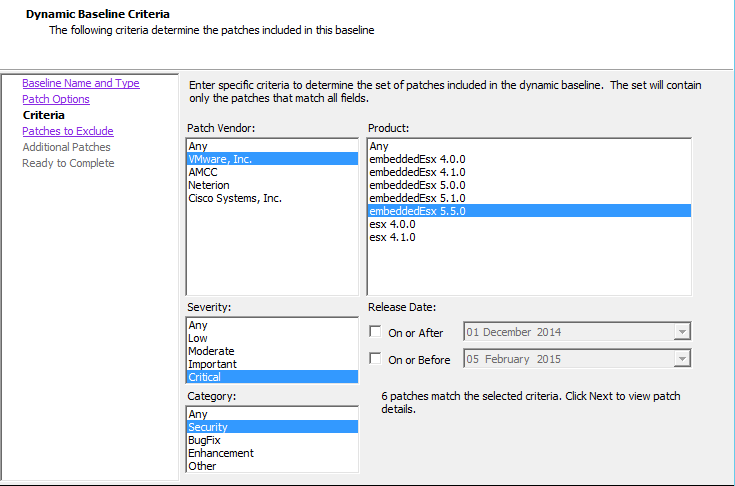Open the Patch Options step

coord(56,99)
